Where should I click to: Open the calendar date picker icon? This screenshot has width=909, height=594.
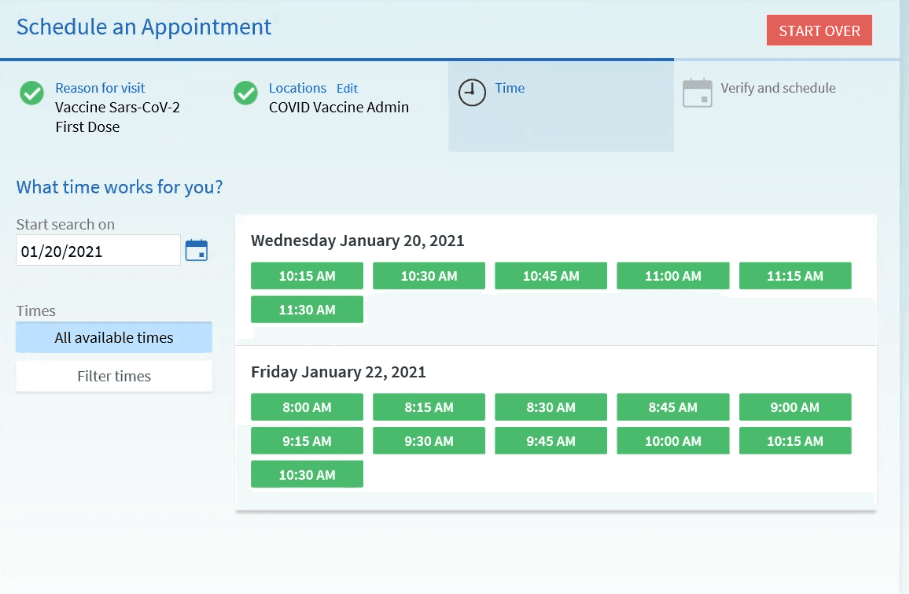pos(197,250)
